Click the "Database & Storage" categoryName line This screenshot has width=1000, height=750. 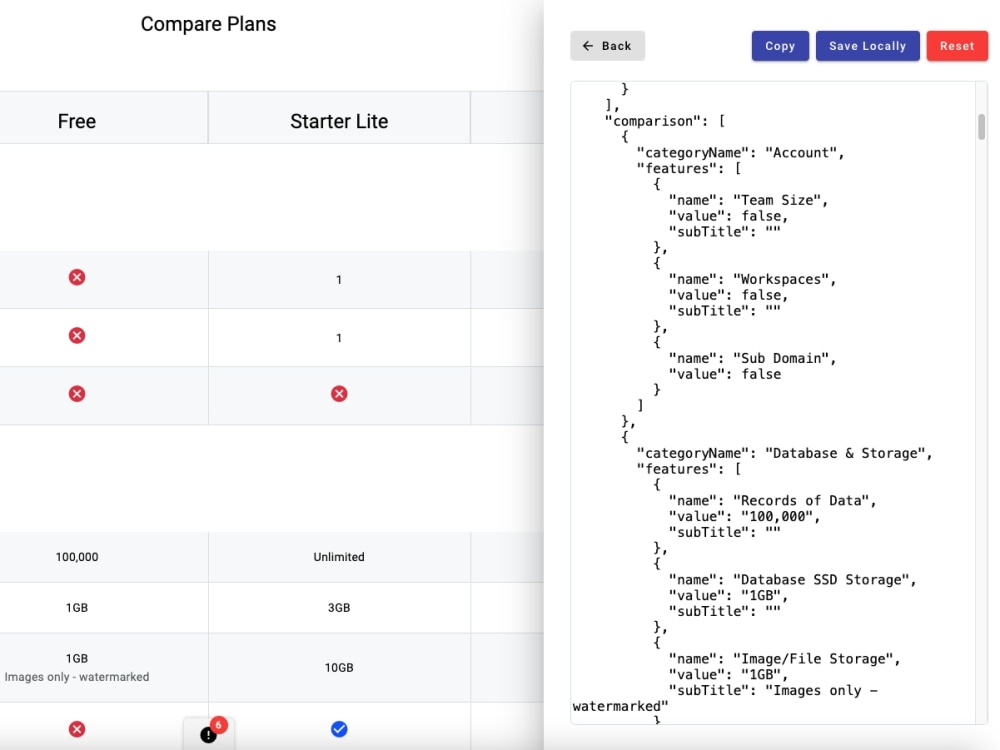pos(784,453)
